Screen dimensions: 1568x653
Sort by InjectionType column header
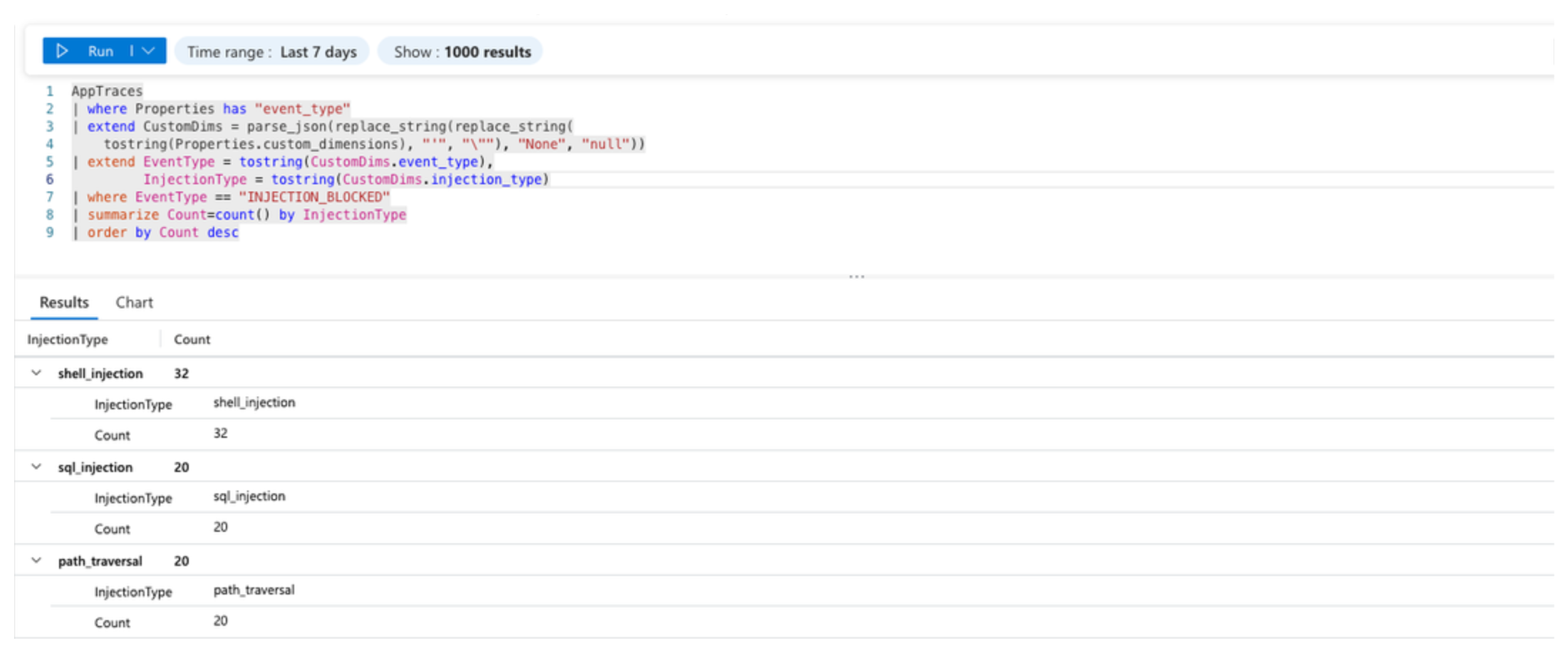pyautogui.click(x=68, y=340)
